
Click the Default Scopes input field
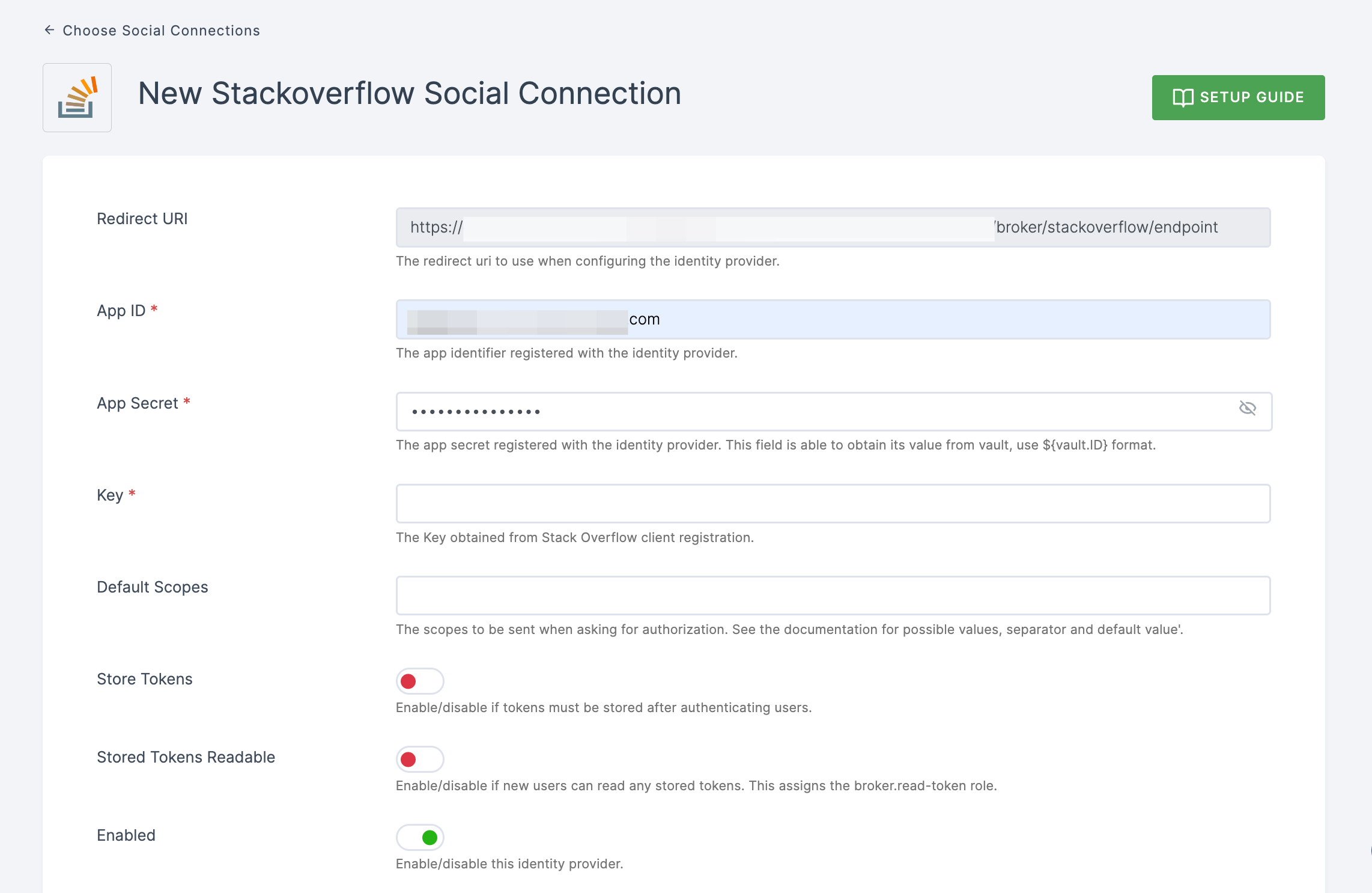tap(833, 596)
